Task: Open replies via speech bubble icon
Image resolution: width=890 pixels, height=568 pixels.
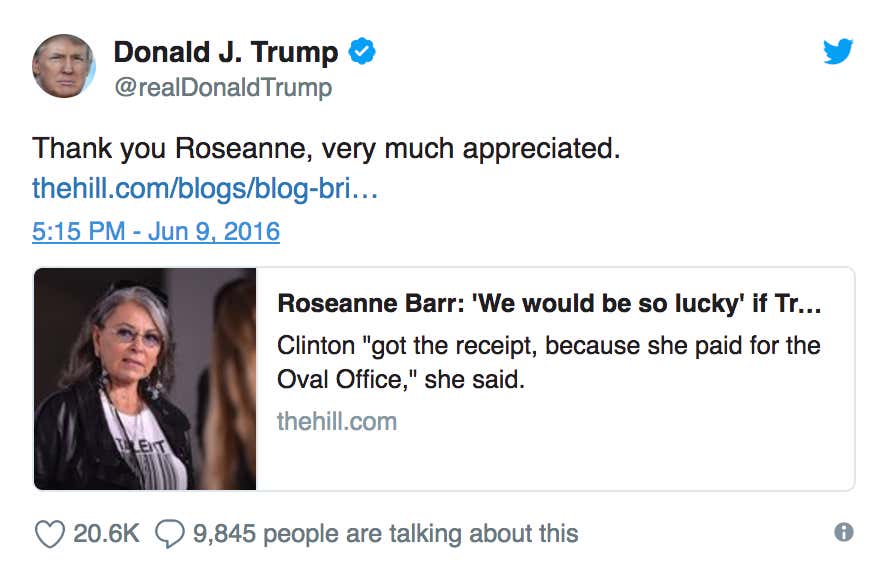Action: click(x=170, y=533)
